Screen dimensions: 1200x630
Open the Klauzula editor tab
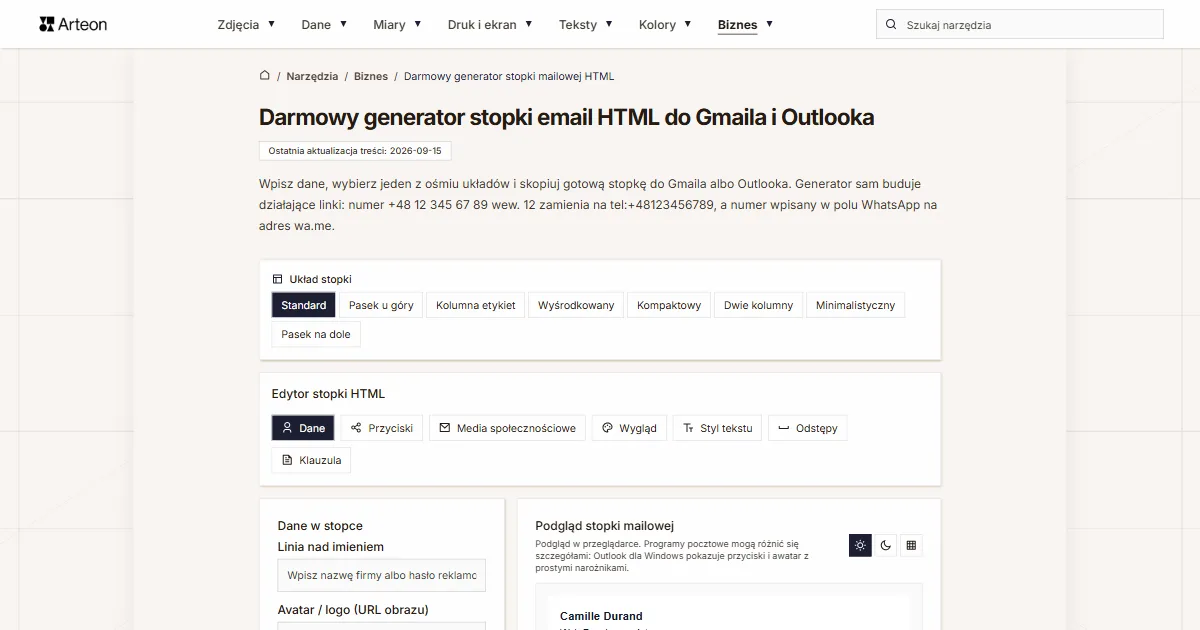pyautogui.click(x=311, y=460)
